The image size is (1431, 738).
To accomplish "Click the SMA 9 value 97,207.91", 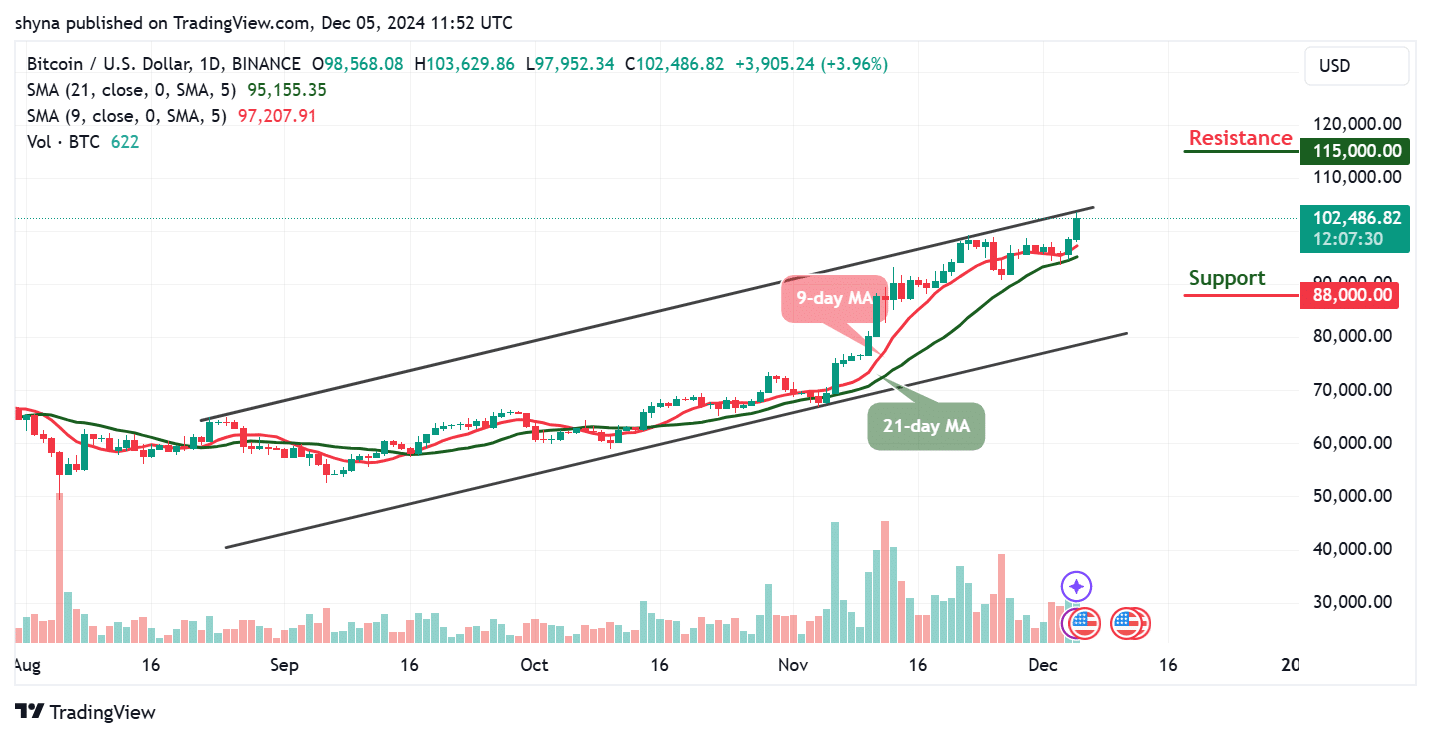I will (277, 116).
